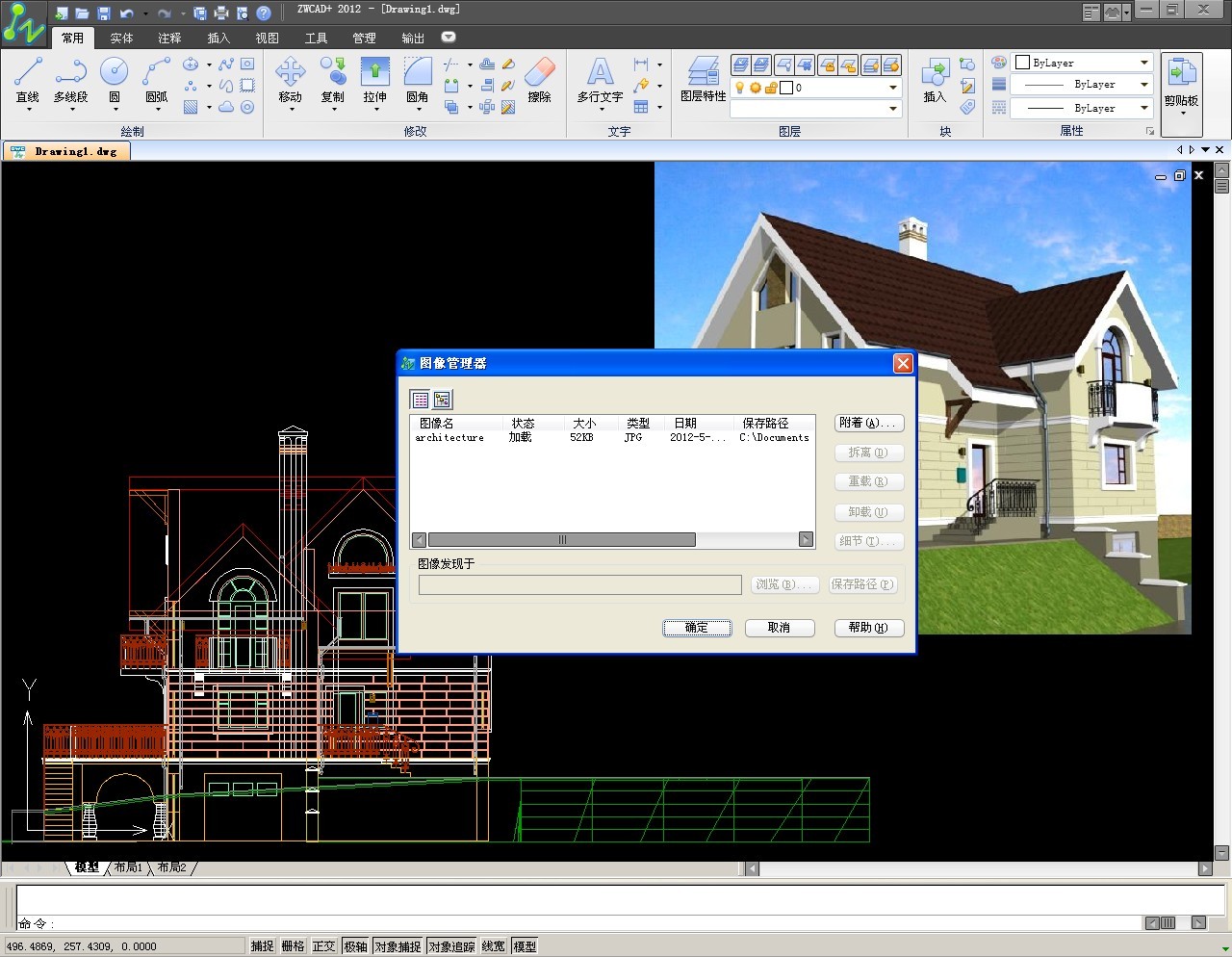Click the 插入 block insert icon
Screen dimensions: 1232x957
[x=935, y=72]
